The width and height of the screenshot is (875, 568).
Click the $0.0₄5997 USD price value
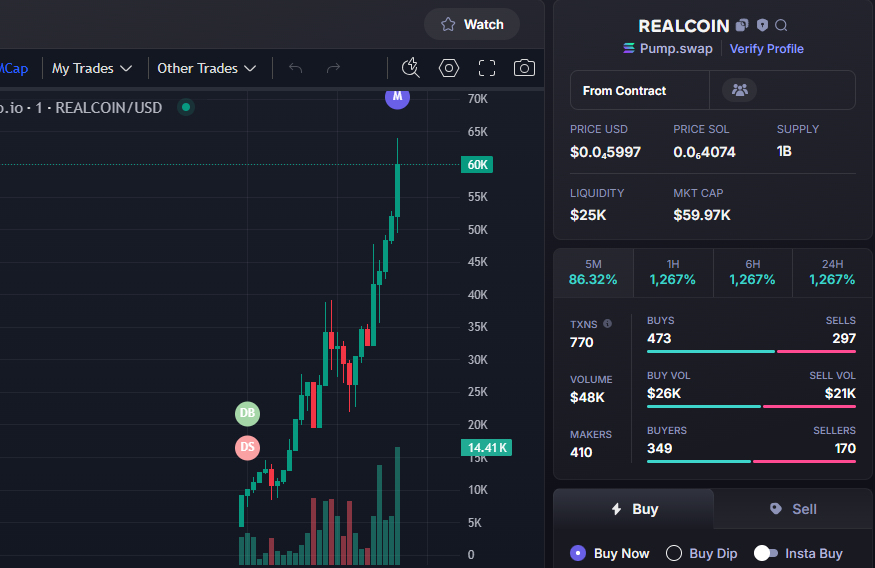click(x=605, y=152)
